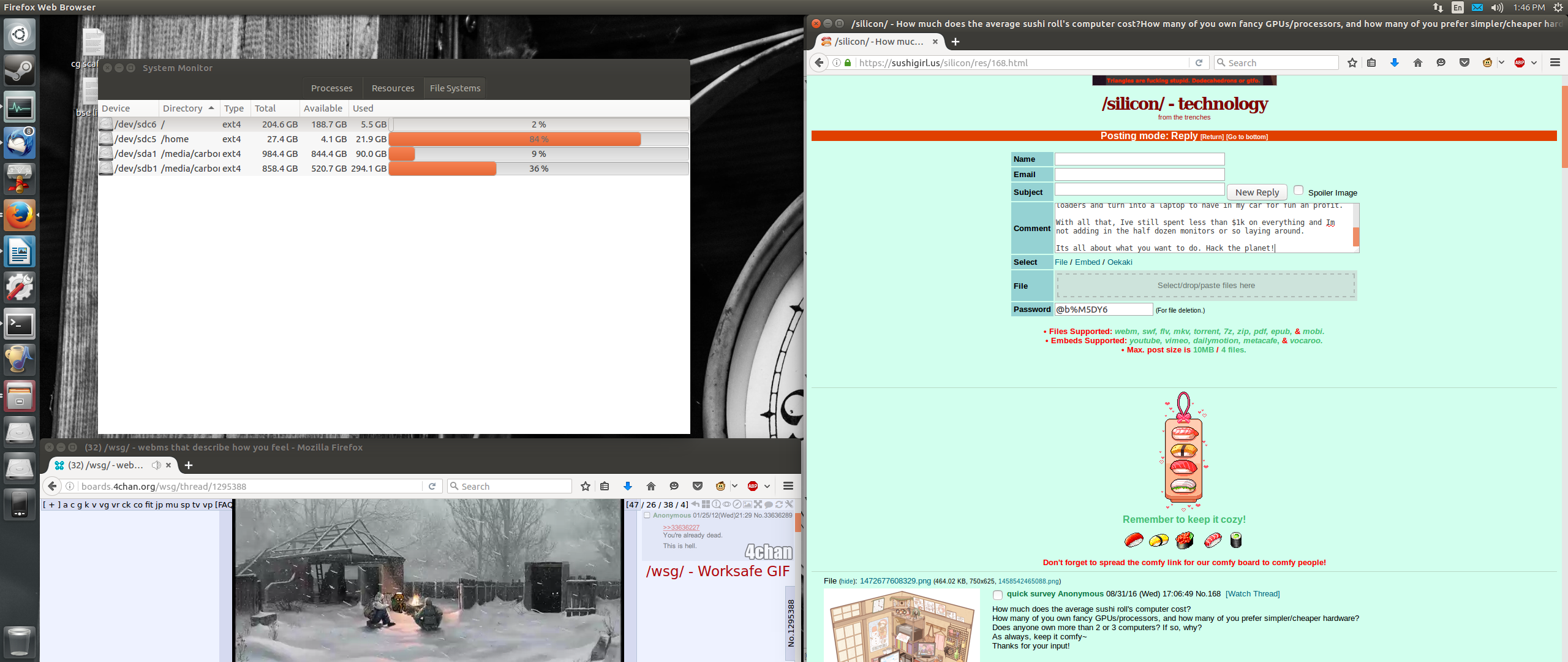The image size is (1568, 662).
Task: Switch to the Resources tab
Action: click(393, 88)
